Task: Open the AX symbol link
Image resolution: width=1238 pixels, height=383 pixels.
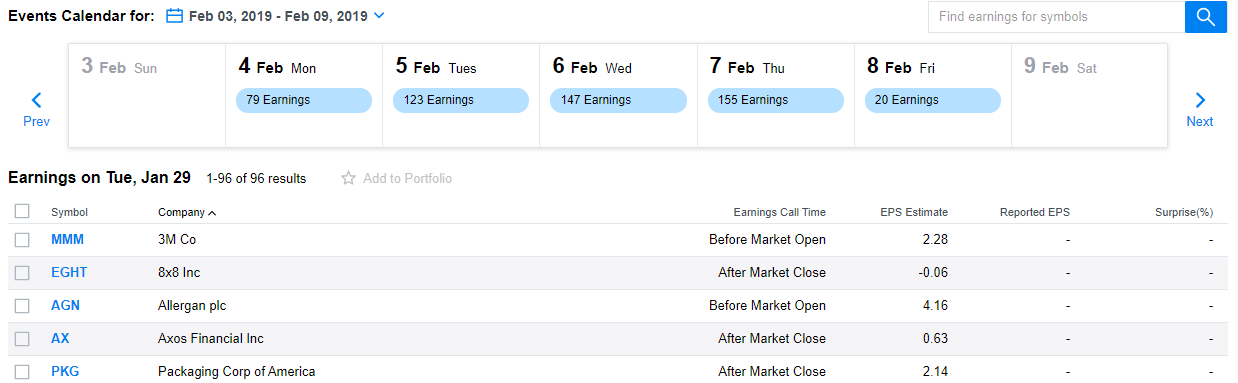Action: pyautogui.click(x=60, y=338)
